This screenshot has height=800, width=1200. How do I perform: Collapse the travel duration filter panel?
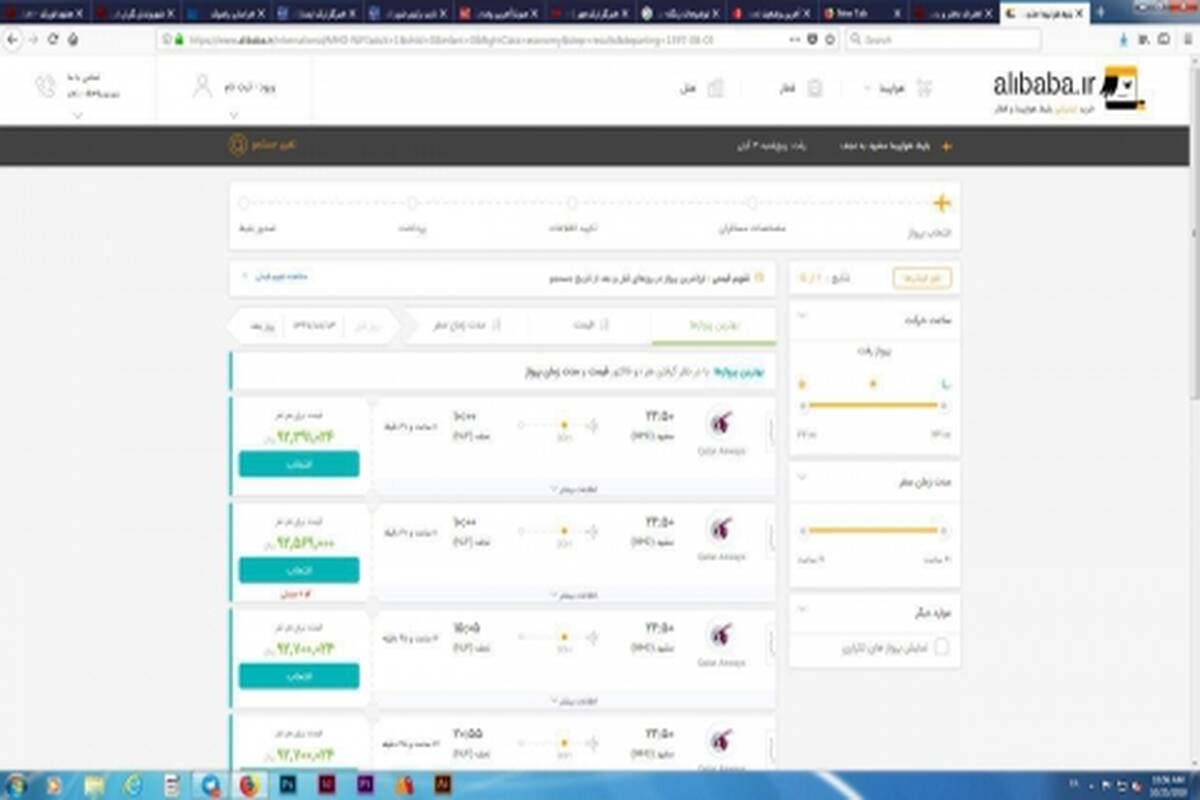click(800, 479)
